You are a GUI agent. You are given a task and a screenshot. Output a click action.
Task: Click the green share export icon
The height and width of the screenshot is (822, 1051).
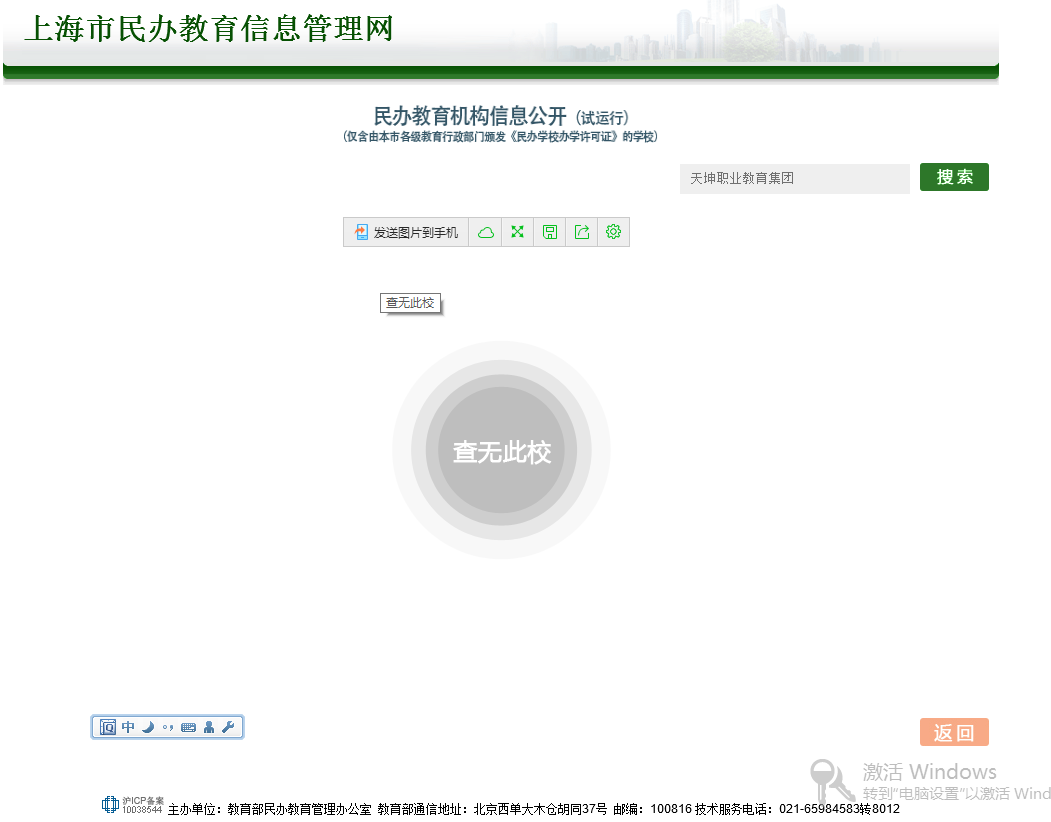pyautogui.click(x=582, y=232)
